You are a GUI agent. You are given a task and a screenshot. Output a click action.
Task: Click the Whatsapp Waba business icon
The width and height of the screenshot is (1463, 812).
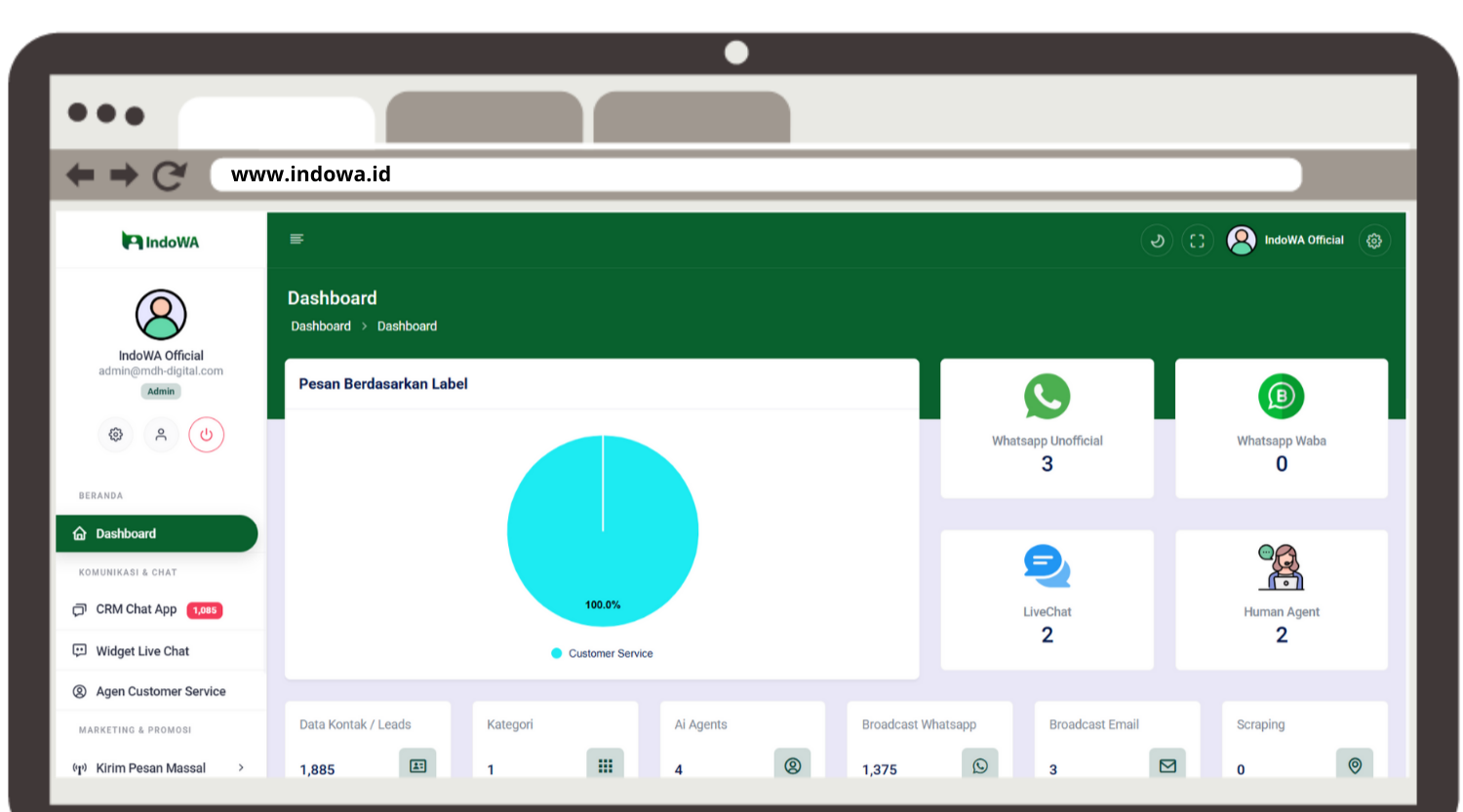[x=1281, y=397]
